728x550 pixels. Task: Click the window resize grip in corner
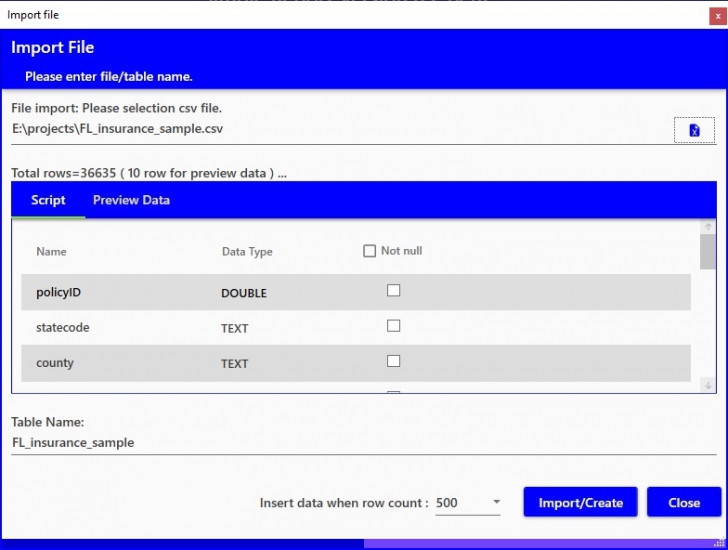click(720, 542)
